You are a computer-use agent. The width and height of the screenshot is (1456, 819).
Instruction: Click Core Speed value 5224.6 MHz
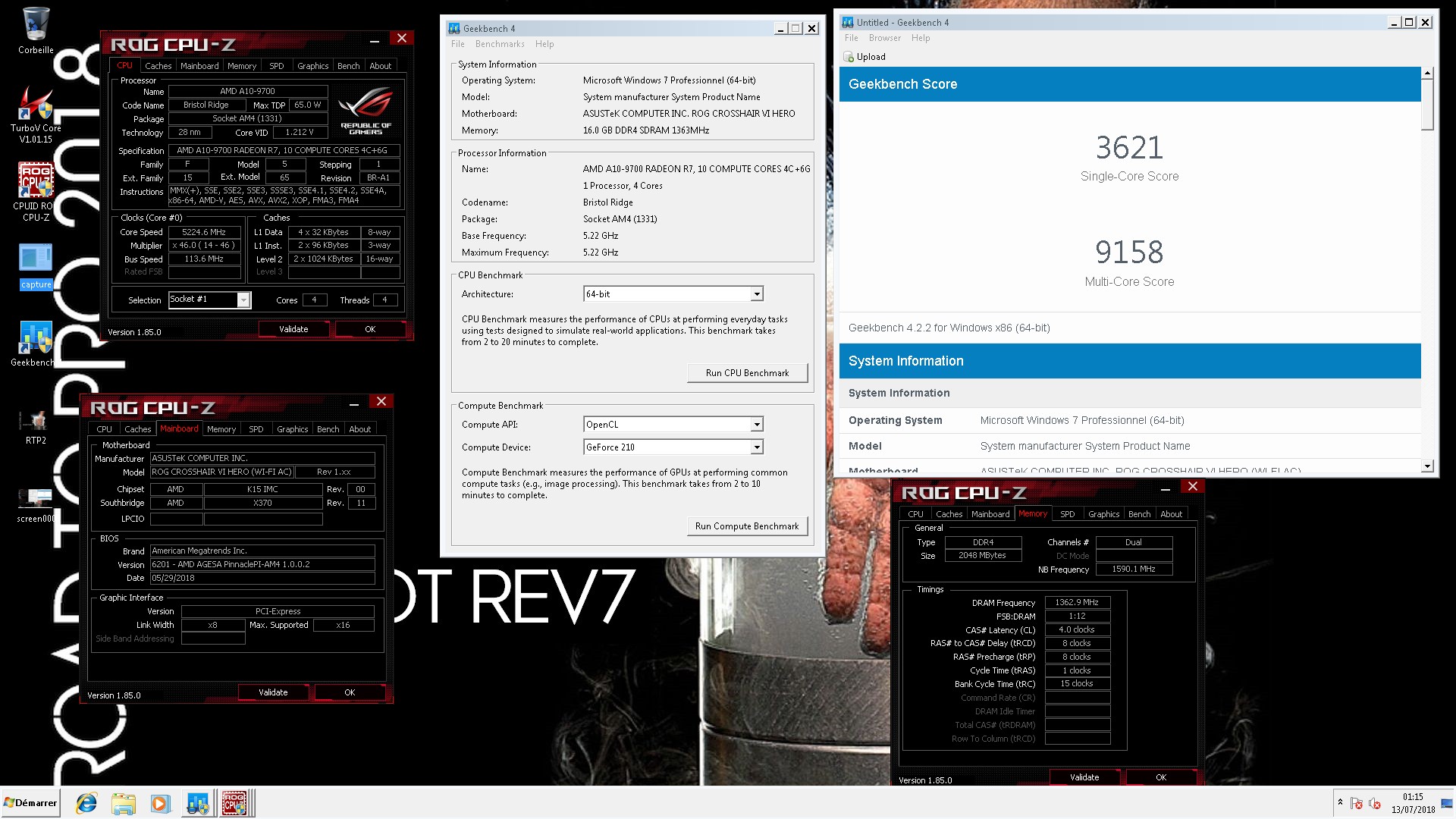click(204, 233)
